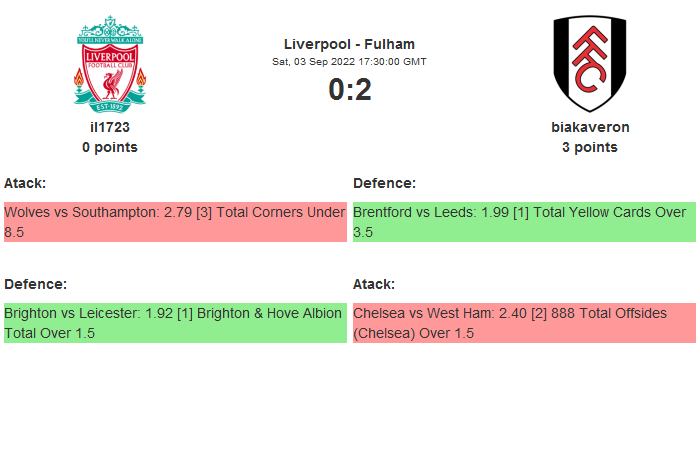Click the 0 points label under il1723

point(110,147)
